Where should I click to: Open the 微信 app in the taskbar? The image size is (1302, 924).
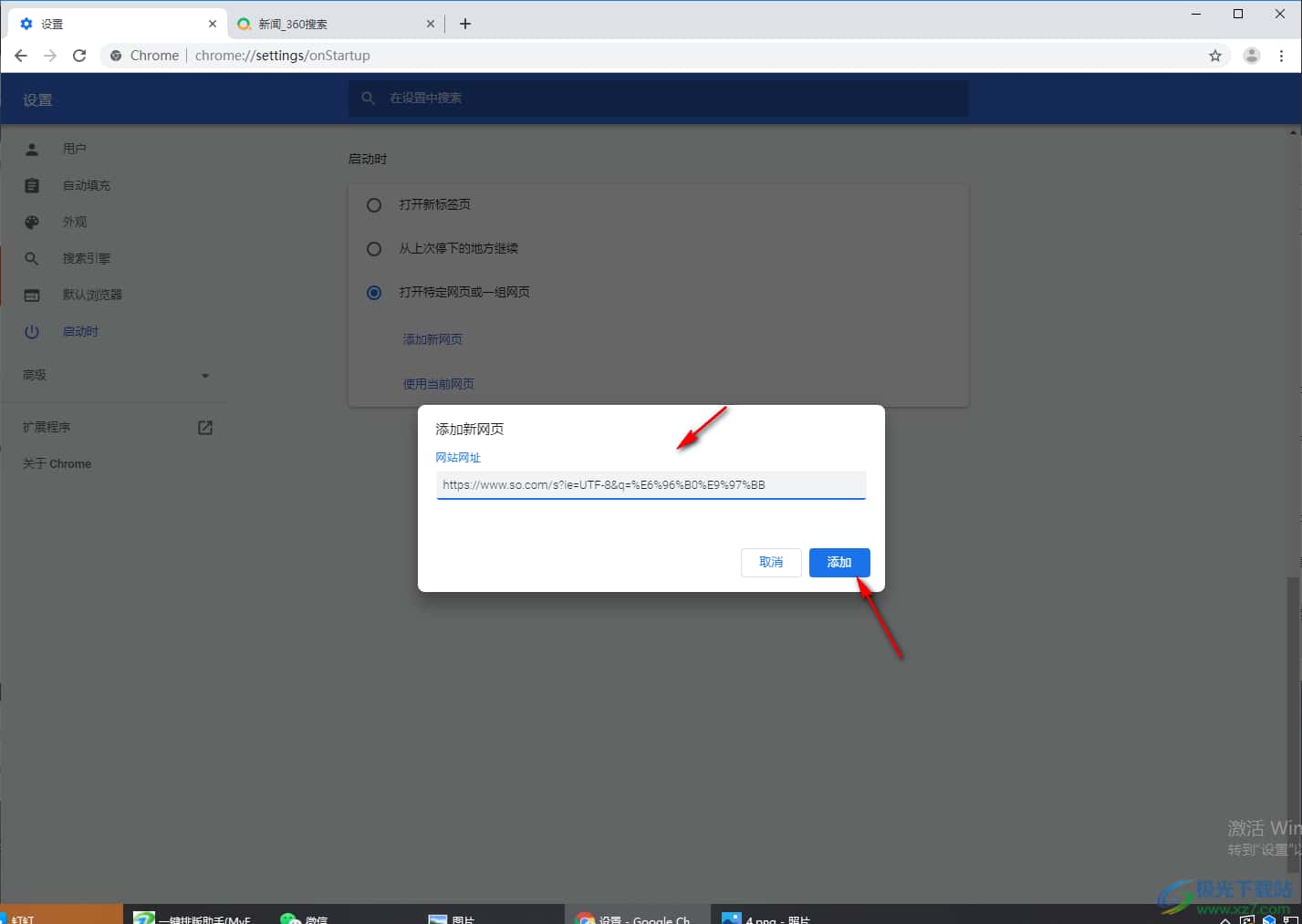click(306, 917)
